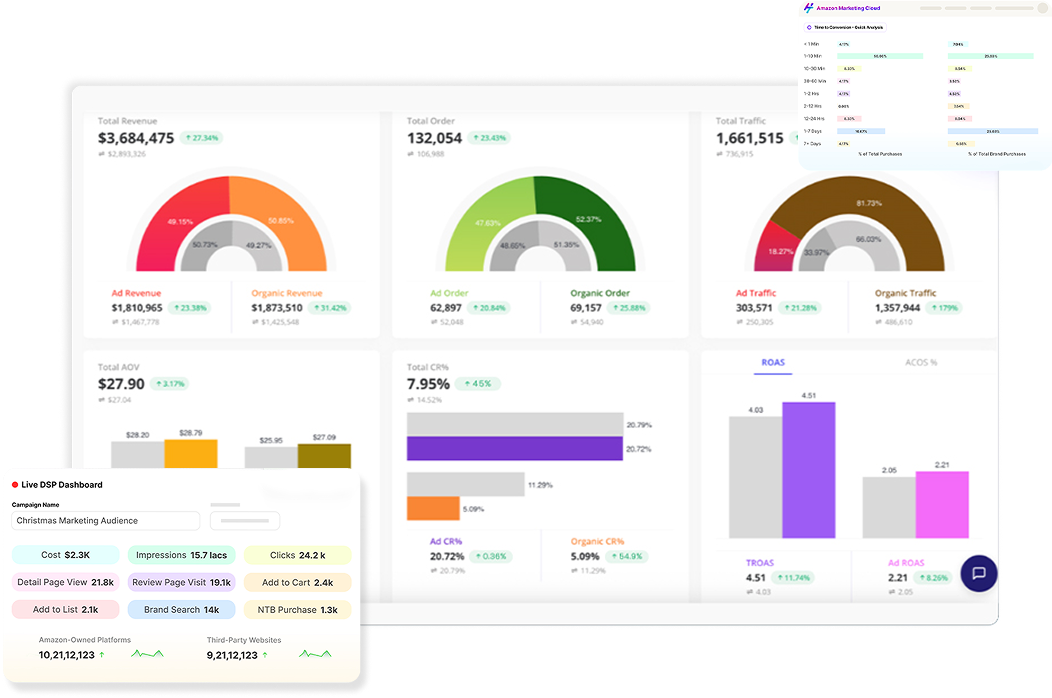Click the Total Revenue compare arrows icon
1052x698 pixels.
click(102, 154)
